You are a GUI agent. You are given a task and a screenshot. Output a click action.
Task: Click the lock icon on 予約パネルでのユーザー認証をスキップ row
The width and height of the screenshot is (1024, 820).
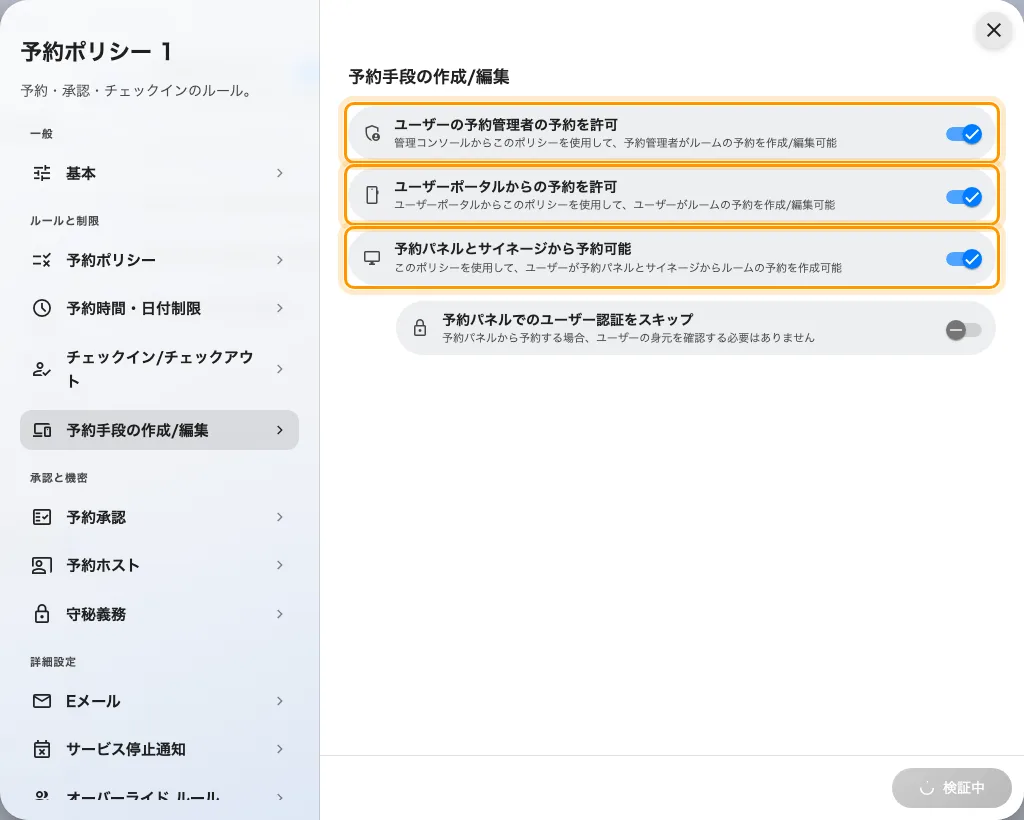point(420,328)
